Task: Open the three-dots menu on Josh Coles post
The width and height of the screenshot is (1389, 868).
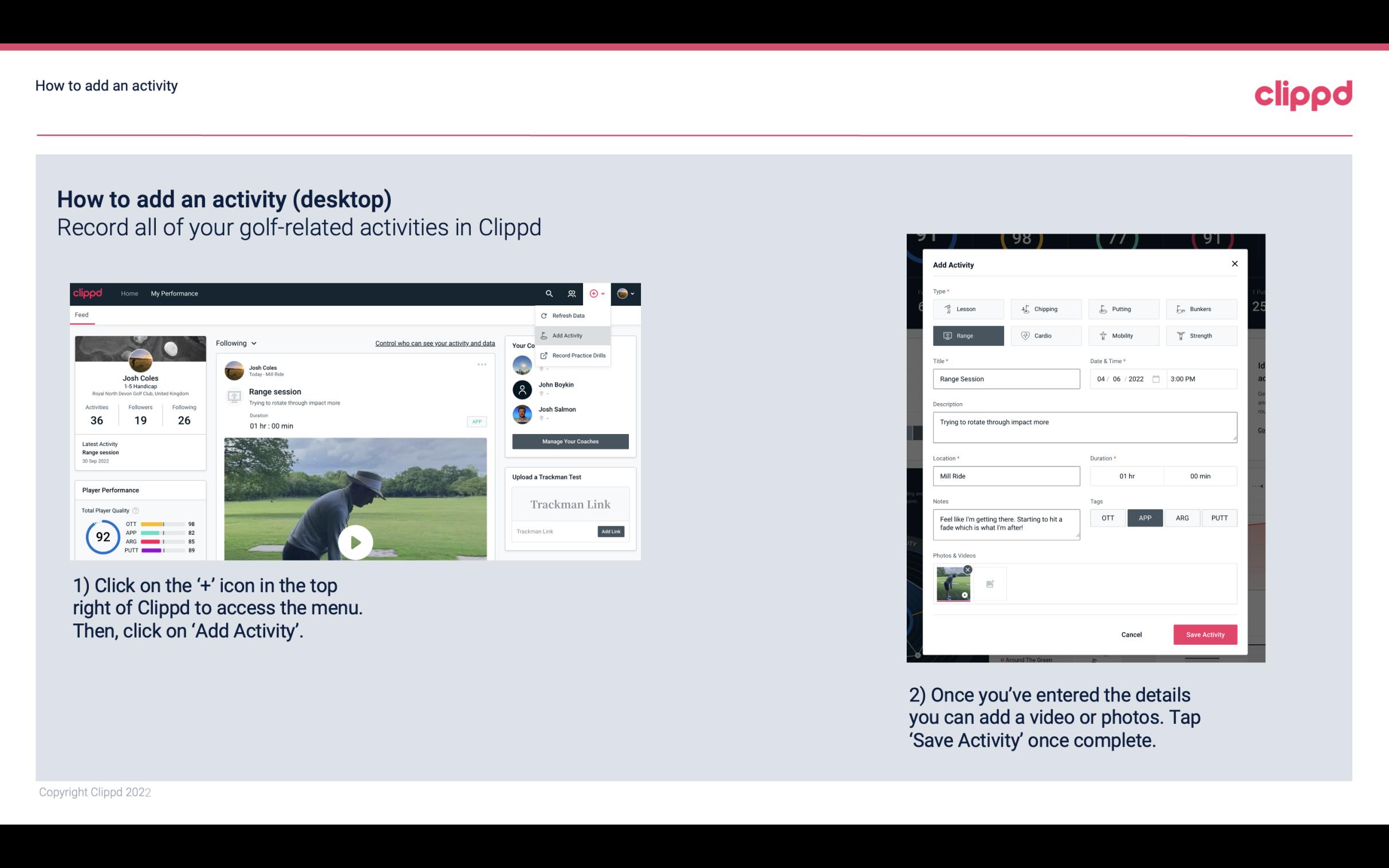Action: [482, 365]
